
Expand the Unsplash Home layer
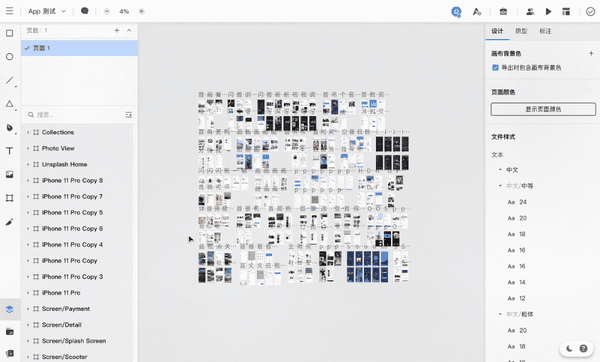pos(28,165)
